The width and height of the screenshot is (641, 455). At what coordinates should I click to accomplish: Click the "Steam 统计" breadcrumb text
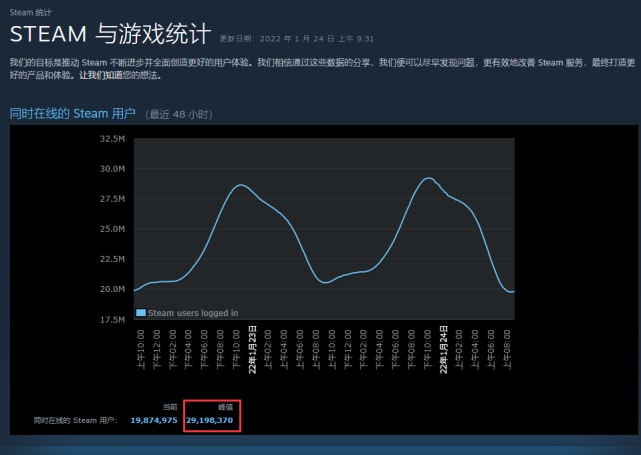click(31, 13)
